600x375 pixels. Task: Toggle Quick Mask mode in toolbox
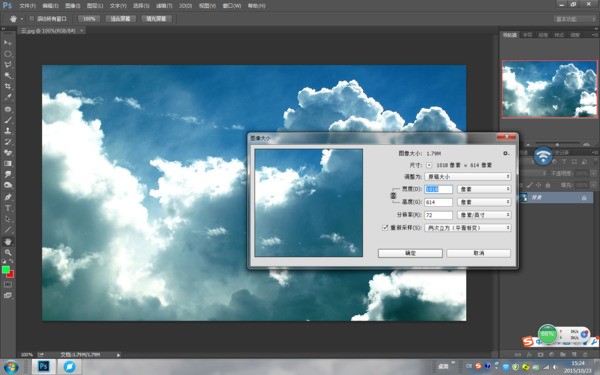pyautogui.click(x=8, y=284)
